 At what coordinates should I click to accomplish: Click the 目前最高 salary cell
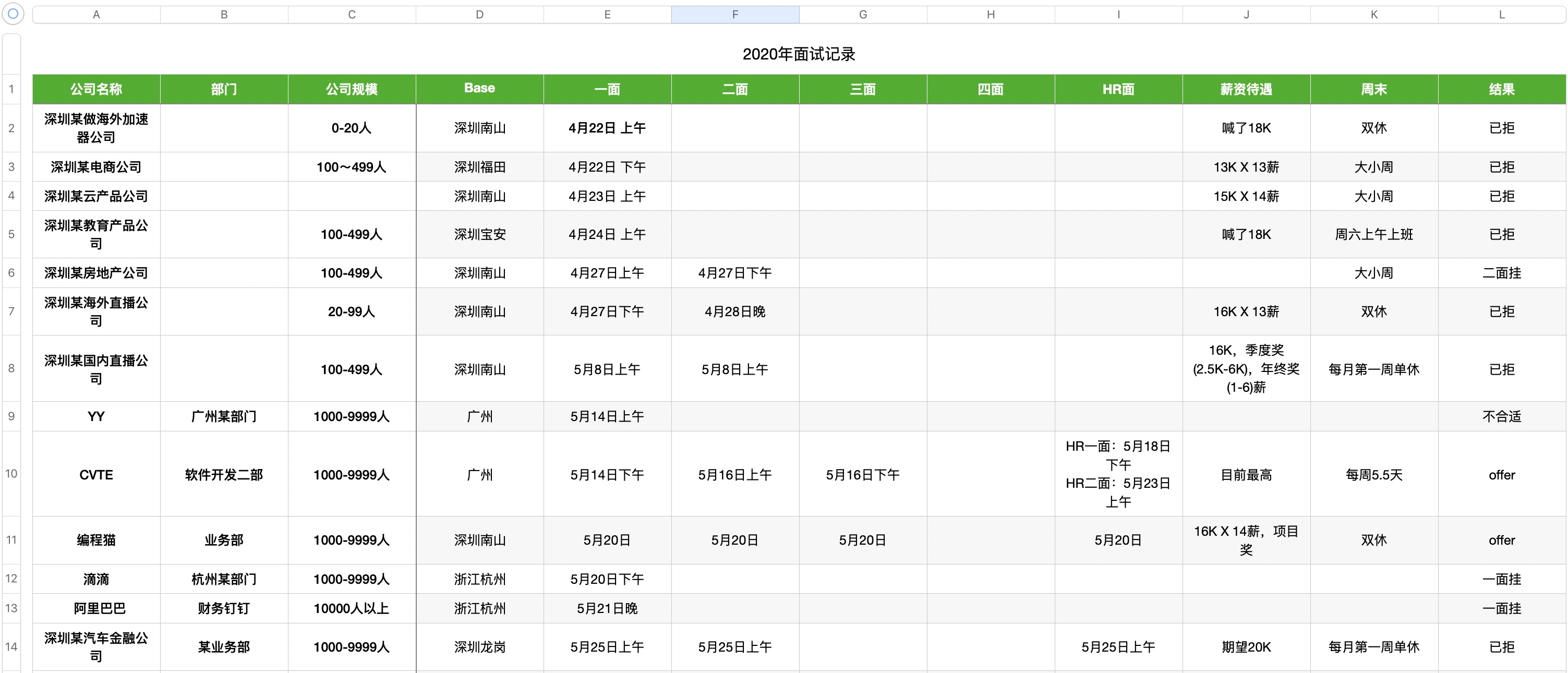coord(1246,474)
